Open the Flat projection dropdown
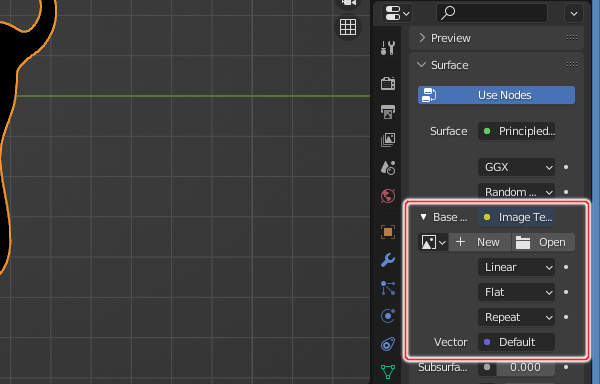Viewport: 600px width, 384px height. 517,292
